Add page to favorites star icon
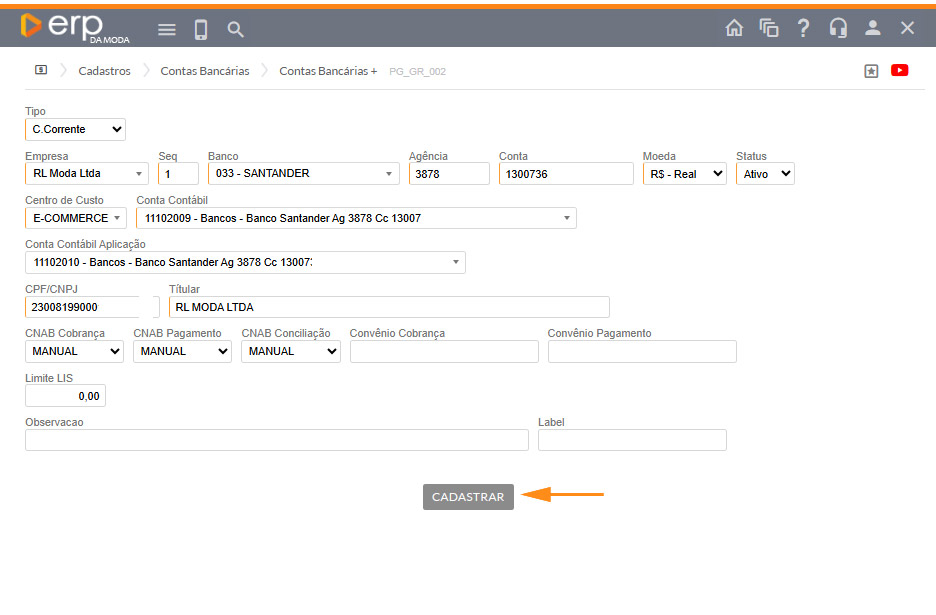This screenshot has height=615, width=936. 871,71
